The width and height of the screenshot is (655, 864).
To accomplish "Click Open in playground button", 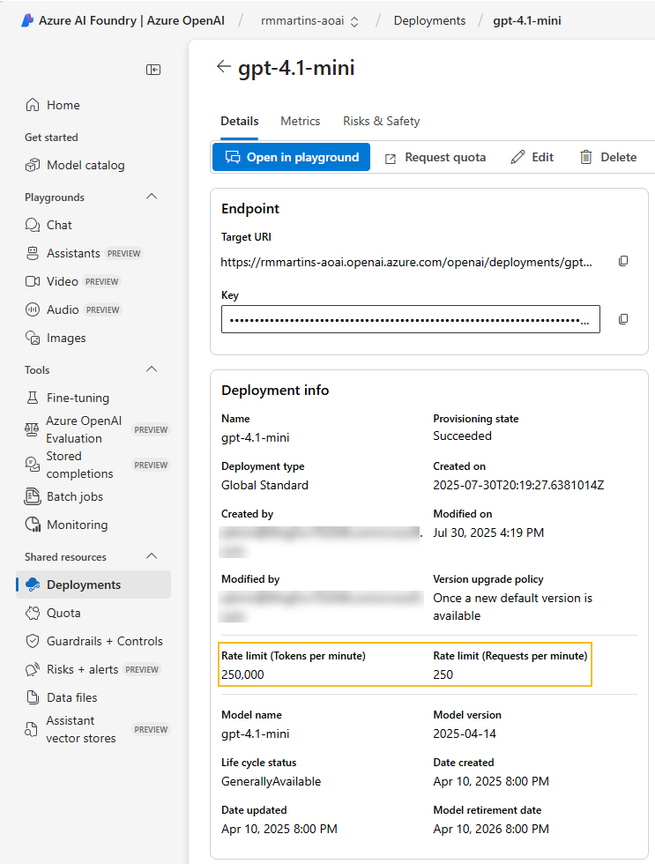I will tap(291, 157).
